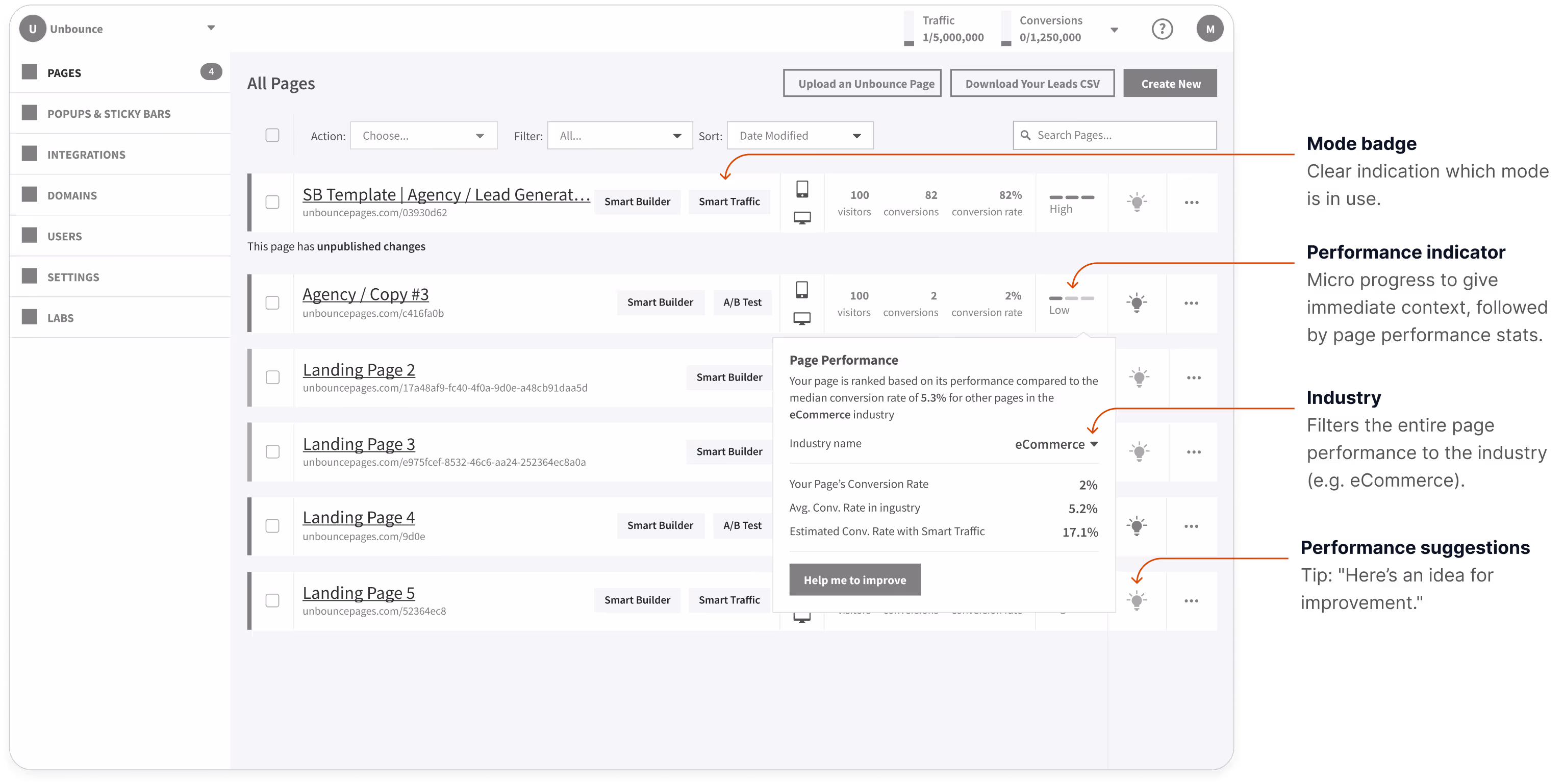Open more options menu for Landing Page 5
This screenshot has height=784, width=1564.
point(1191,601)
